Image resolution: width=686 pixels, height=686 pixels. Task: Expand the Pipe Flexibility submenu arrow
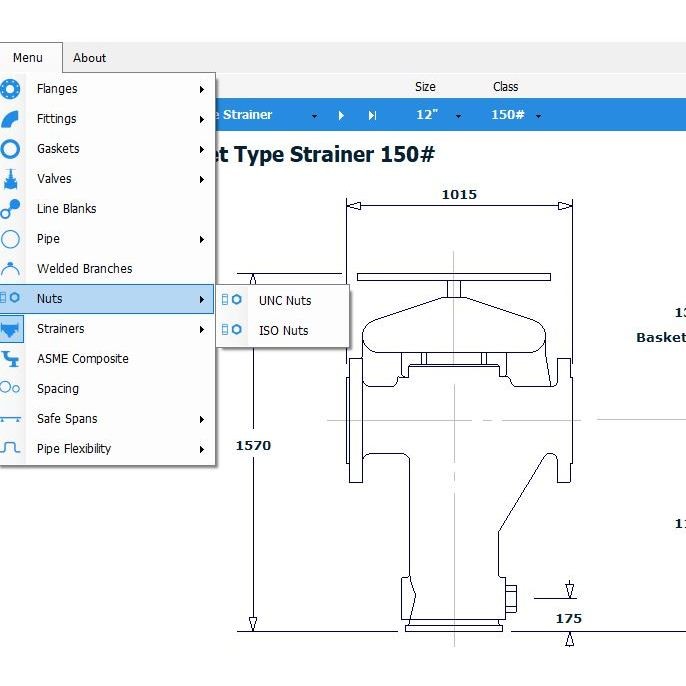(x=202, y=449)
